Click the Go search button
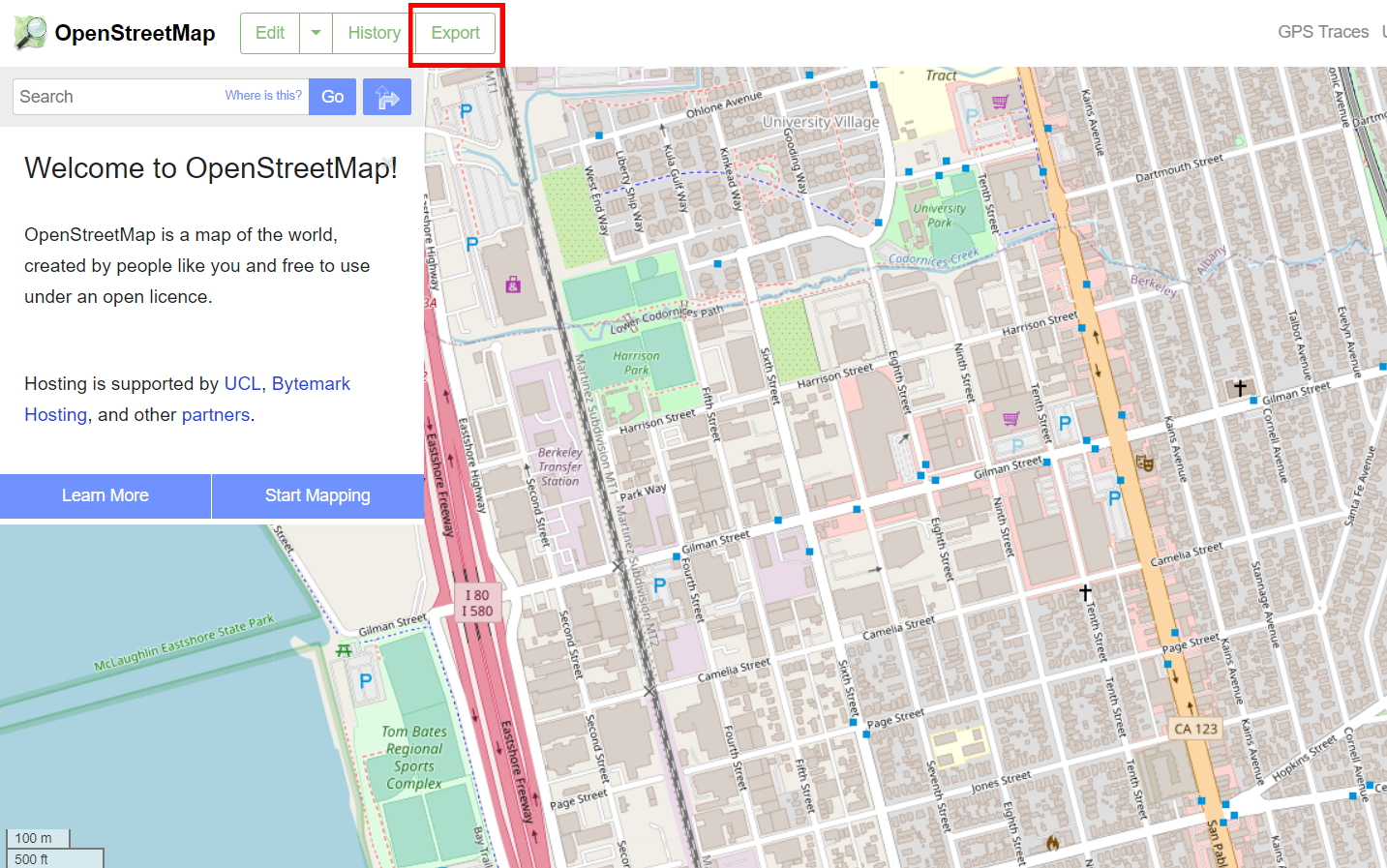Screen dimensions: 1387x868 click(x=332, y=97)
